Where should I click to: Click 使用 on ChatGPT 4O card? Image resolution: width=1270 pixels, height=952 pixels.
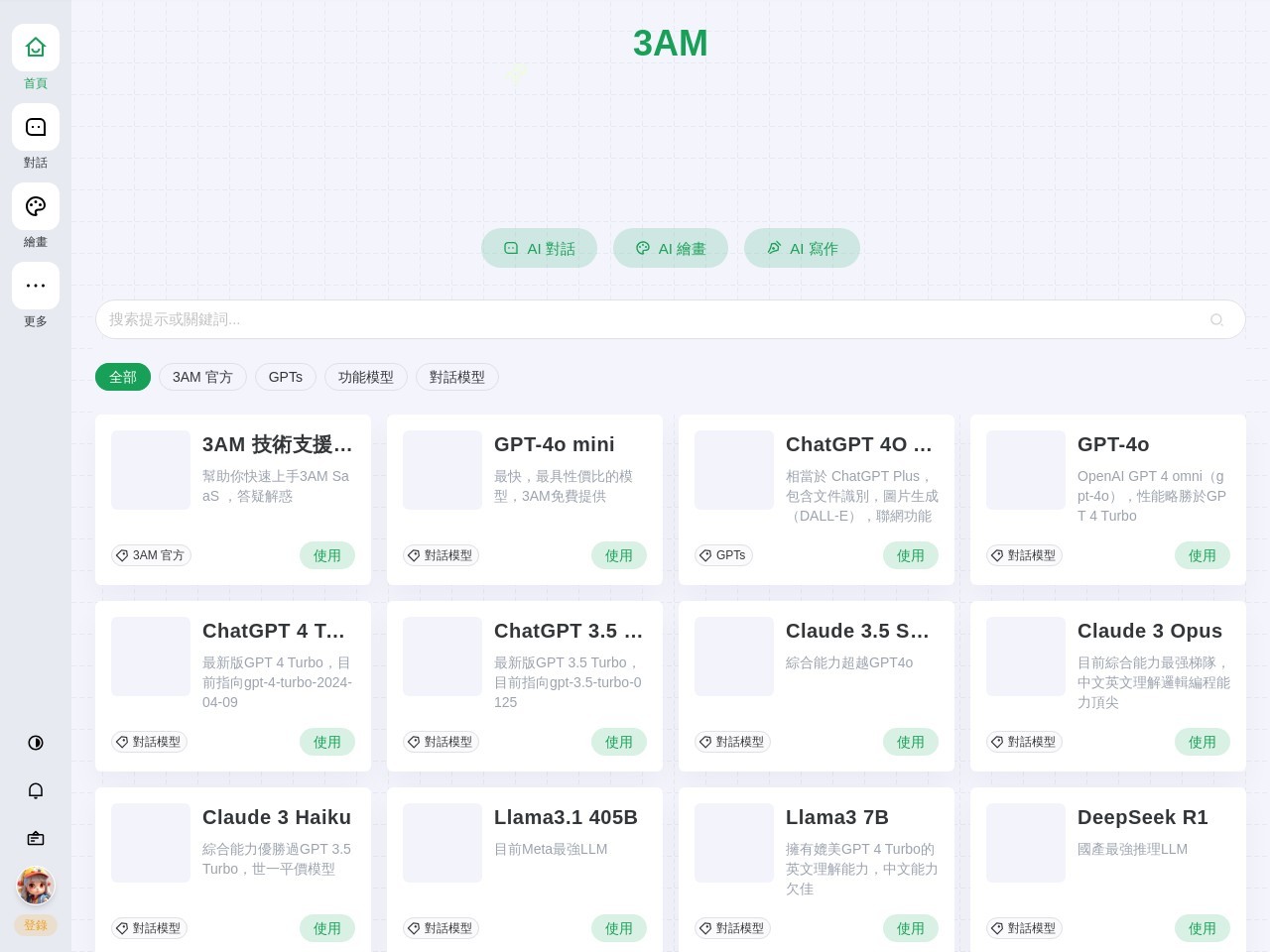click(911, 555)
